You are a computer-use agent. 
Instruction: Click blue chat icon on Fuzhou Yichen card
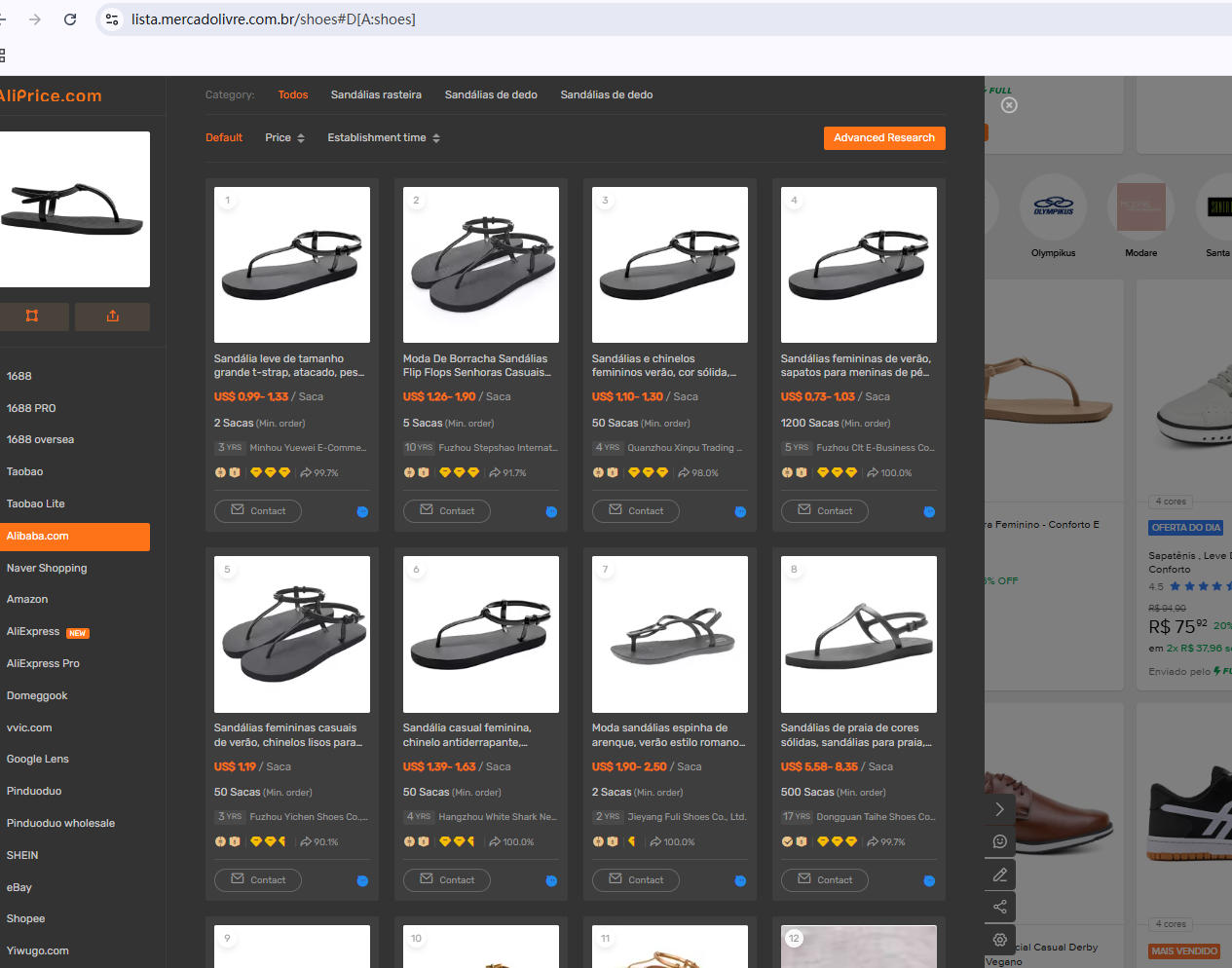pyautogui.click(x=362, y=880)
